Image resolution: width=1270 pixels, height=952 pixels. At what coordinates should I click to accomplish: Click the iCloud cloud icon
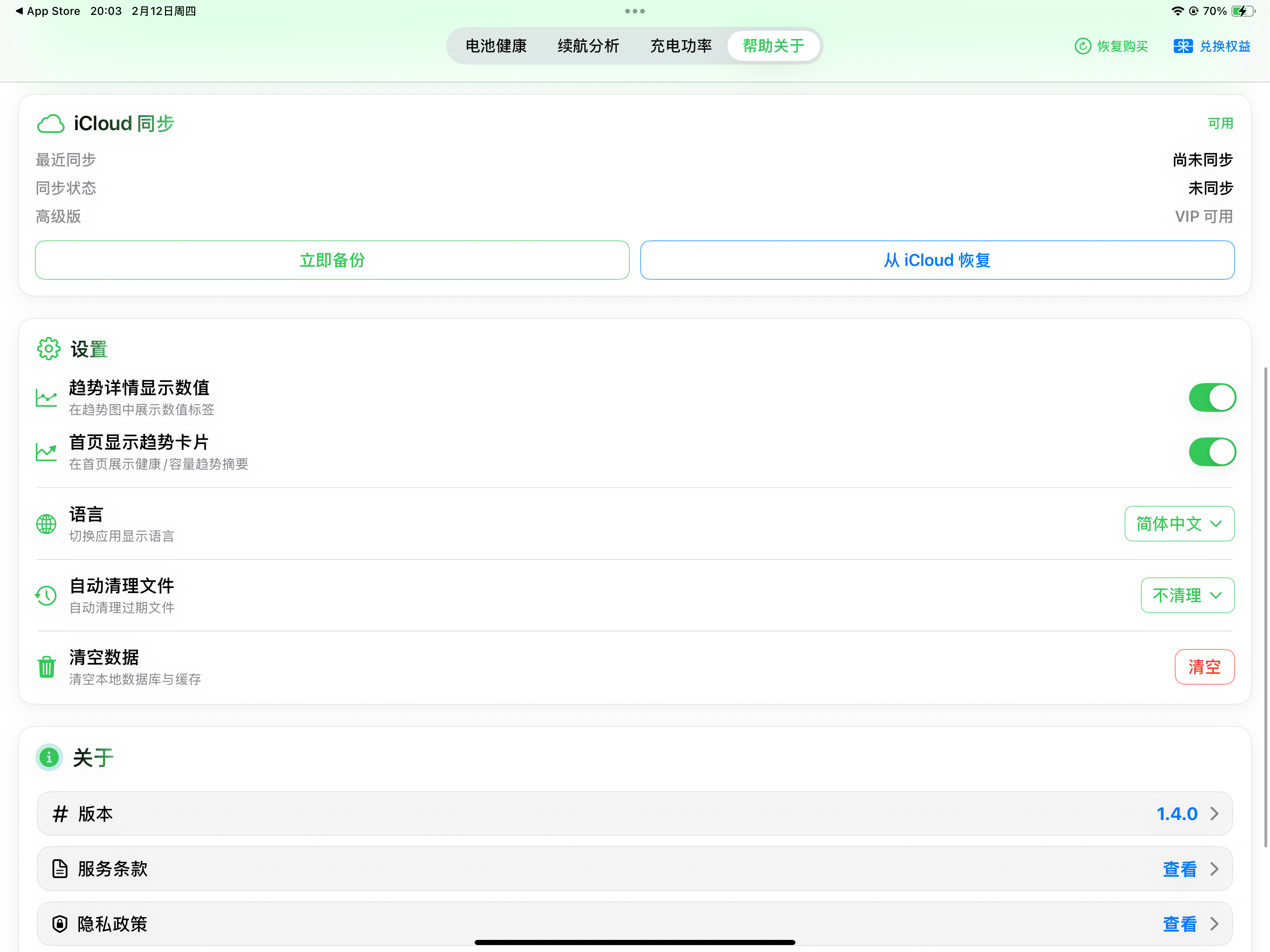coord(51,124)
